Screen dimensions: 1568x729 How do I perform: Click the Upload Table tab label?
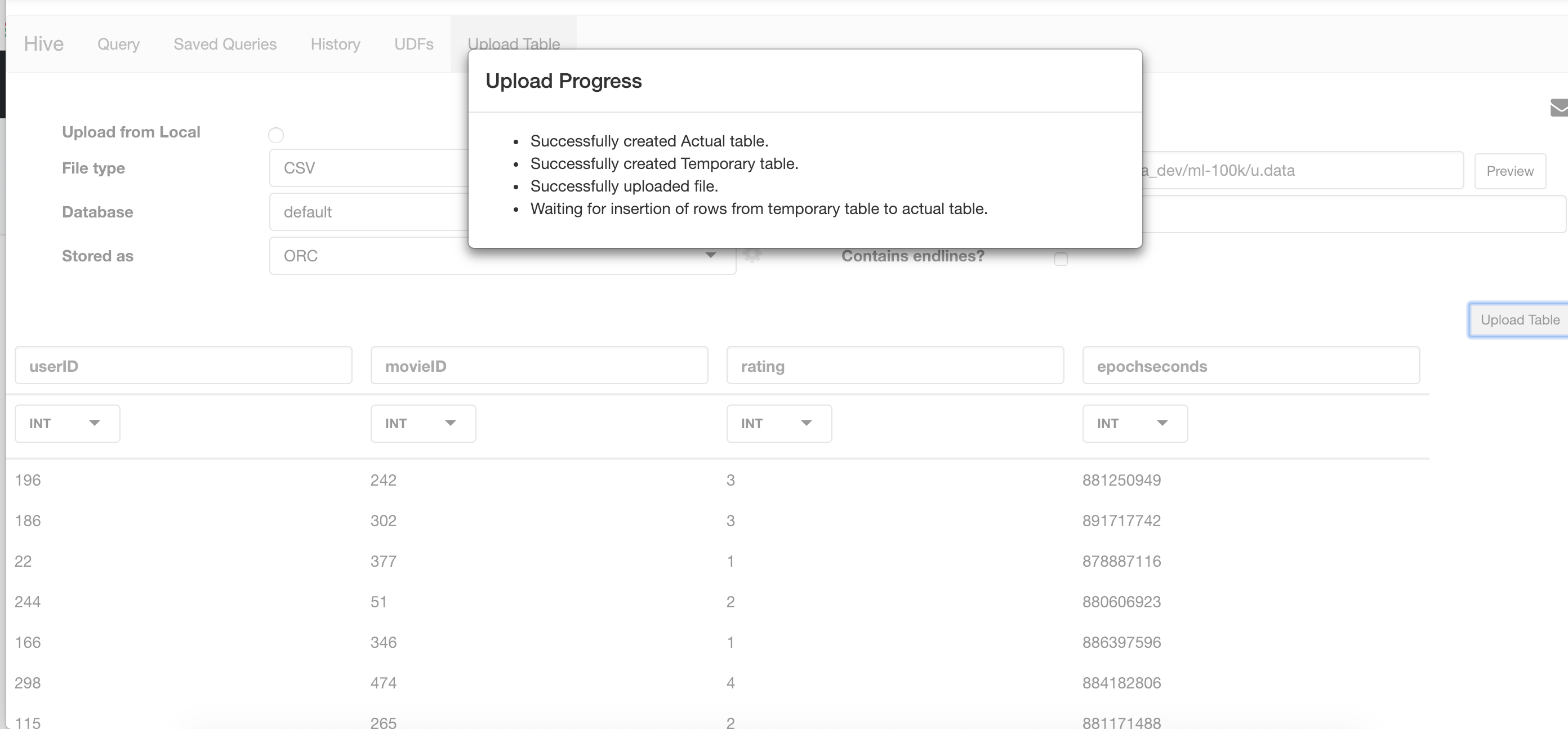click(x=513, y=44)
